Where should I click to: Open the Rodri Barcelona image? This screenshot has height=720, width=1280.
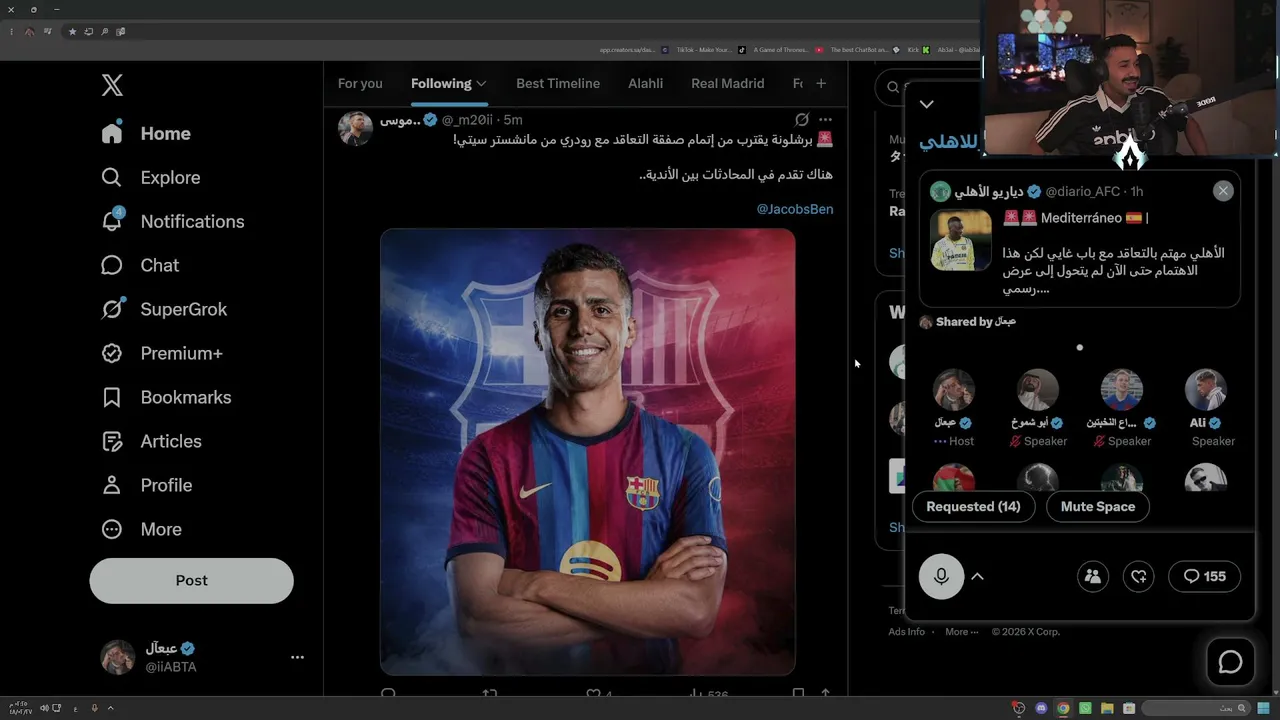[588, 451]
